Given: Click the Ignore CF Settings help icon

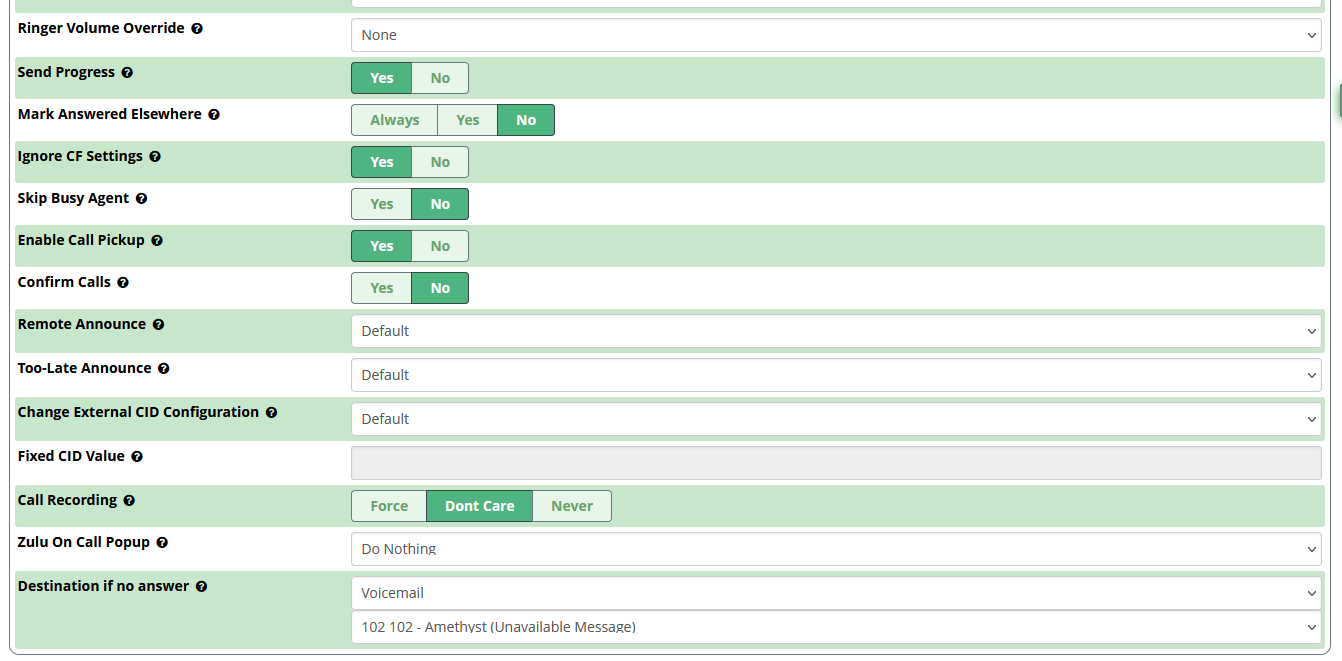Looking at the screenshot, I should coord(155,157).
